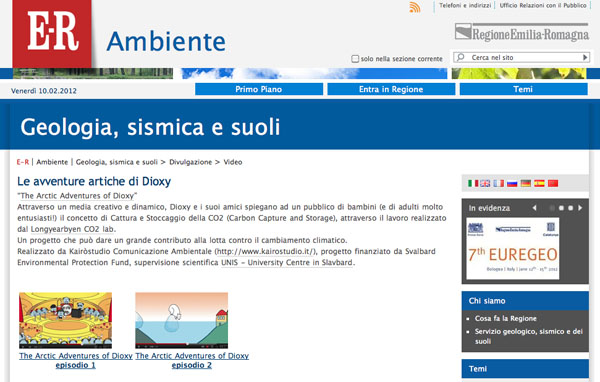Viewport: 600px width, 382px height.
Task: Switch language to Russian flag
Action: 512,183
